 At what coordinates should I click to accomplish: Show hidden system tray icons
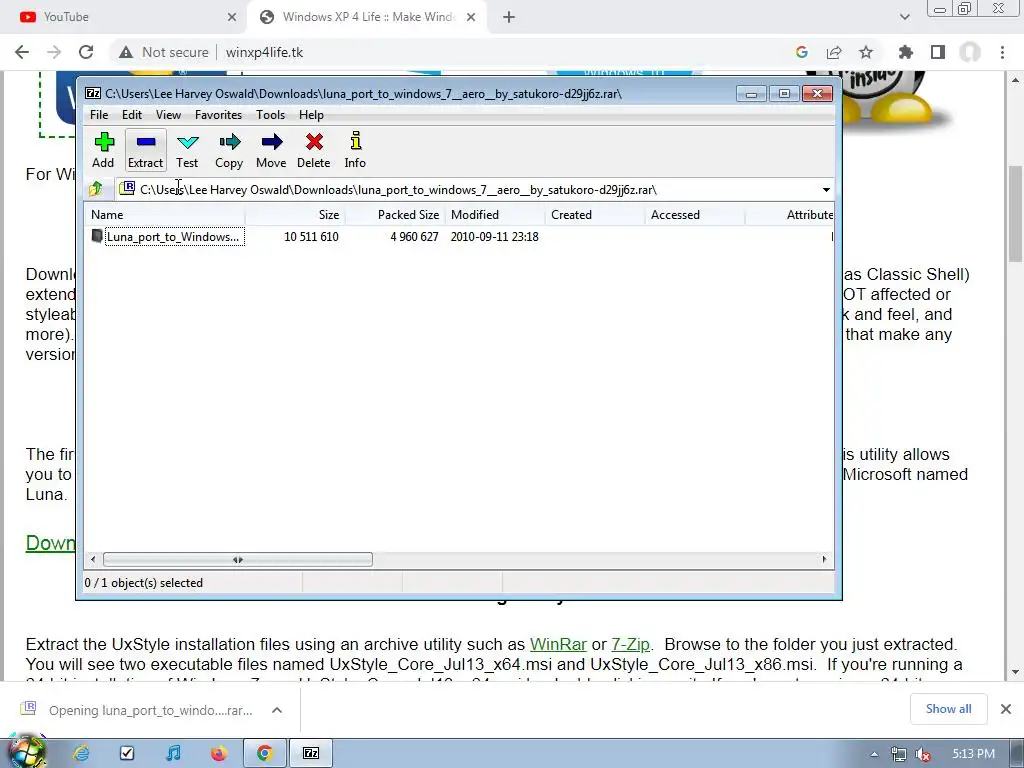(x=874, y=754)
